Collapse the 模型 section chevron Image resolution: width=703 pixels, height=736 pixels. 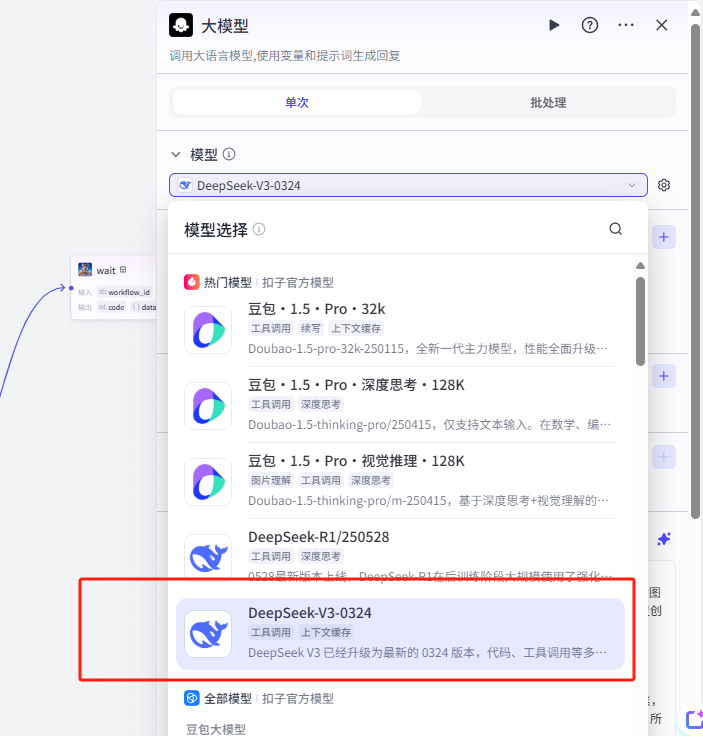(176, 154)
